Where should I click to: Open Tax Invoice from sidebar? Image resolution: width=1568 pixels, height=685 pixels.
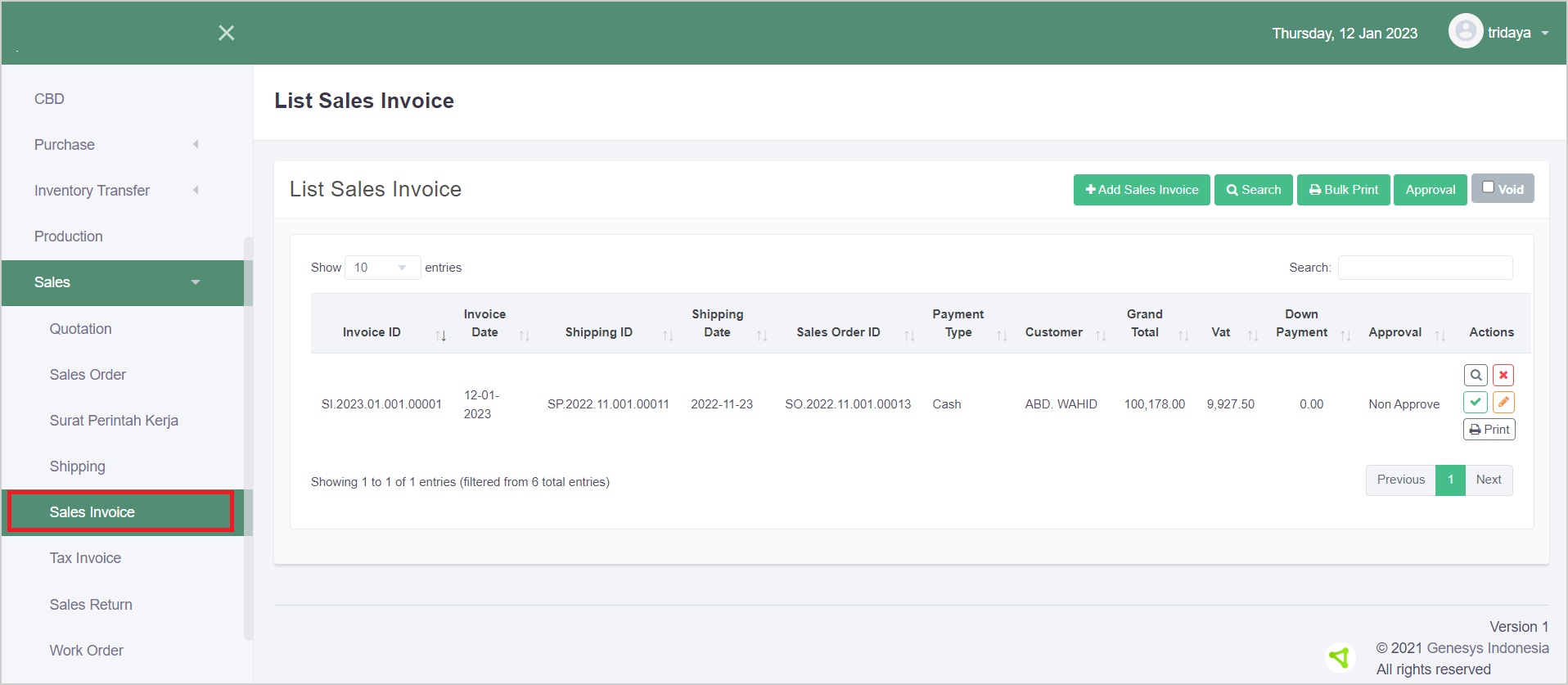click(85, 558)
